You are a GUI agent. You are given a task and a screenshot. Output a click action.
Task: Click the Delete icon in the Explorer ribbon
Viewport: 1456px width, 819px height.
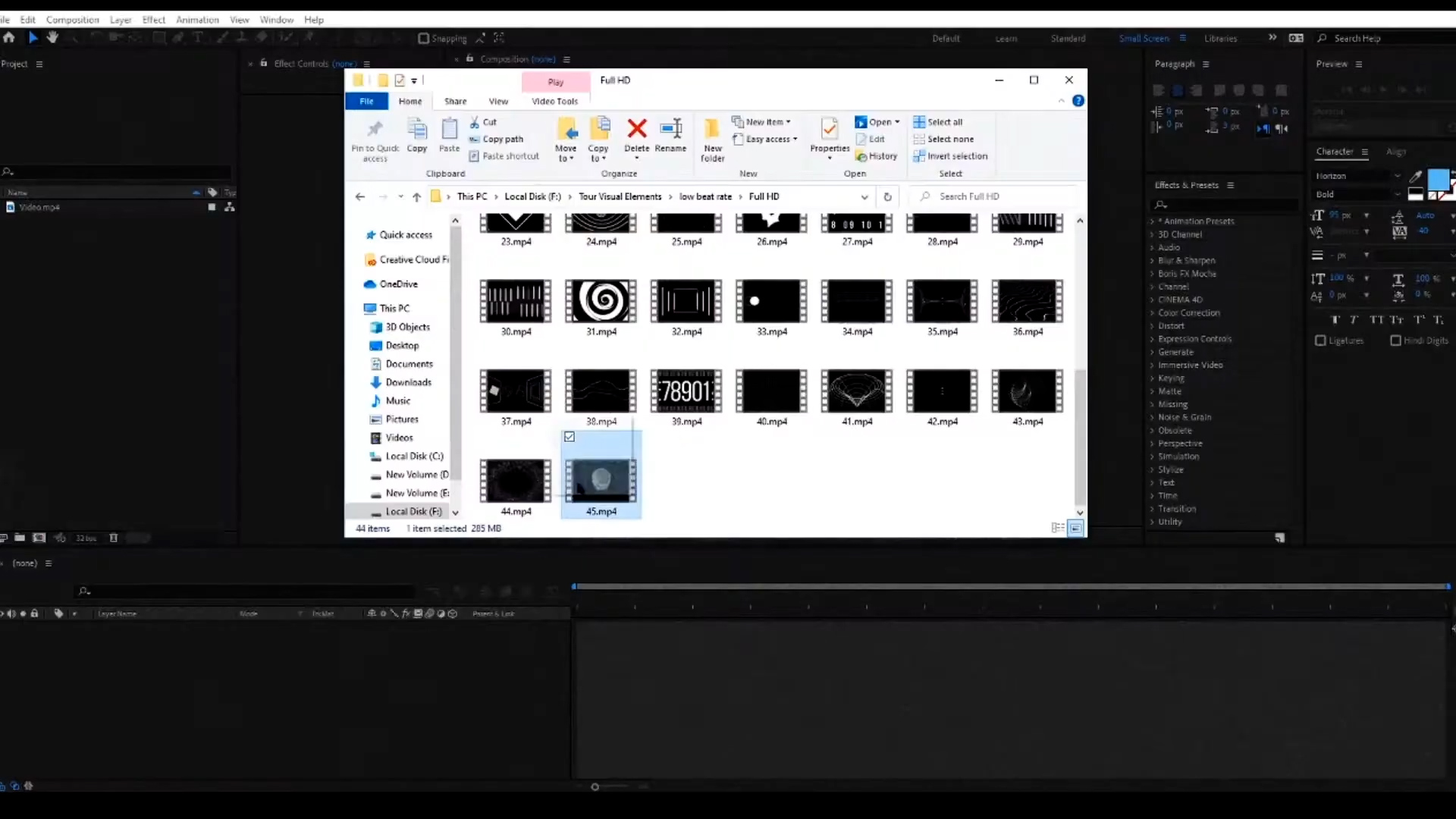(636, 130)
